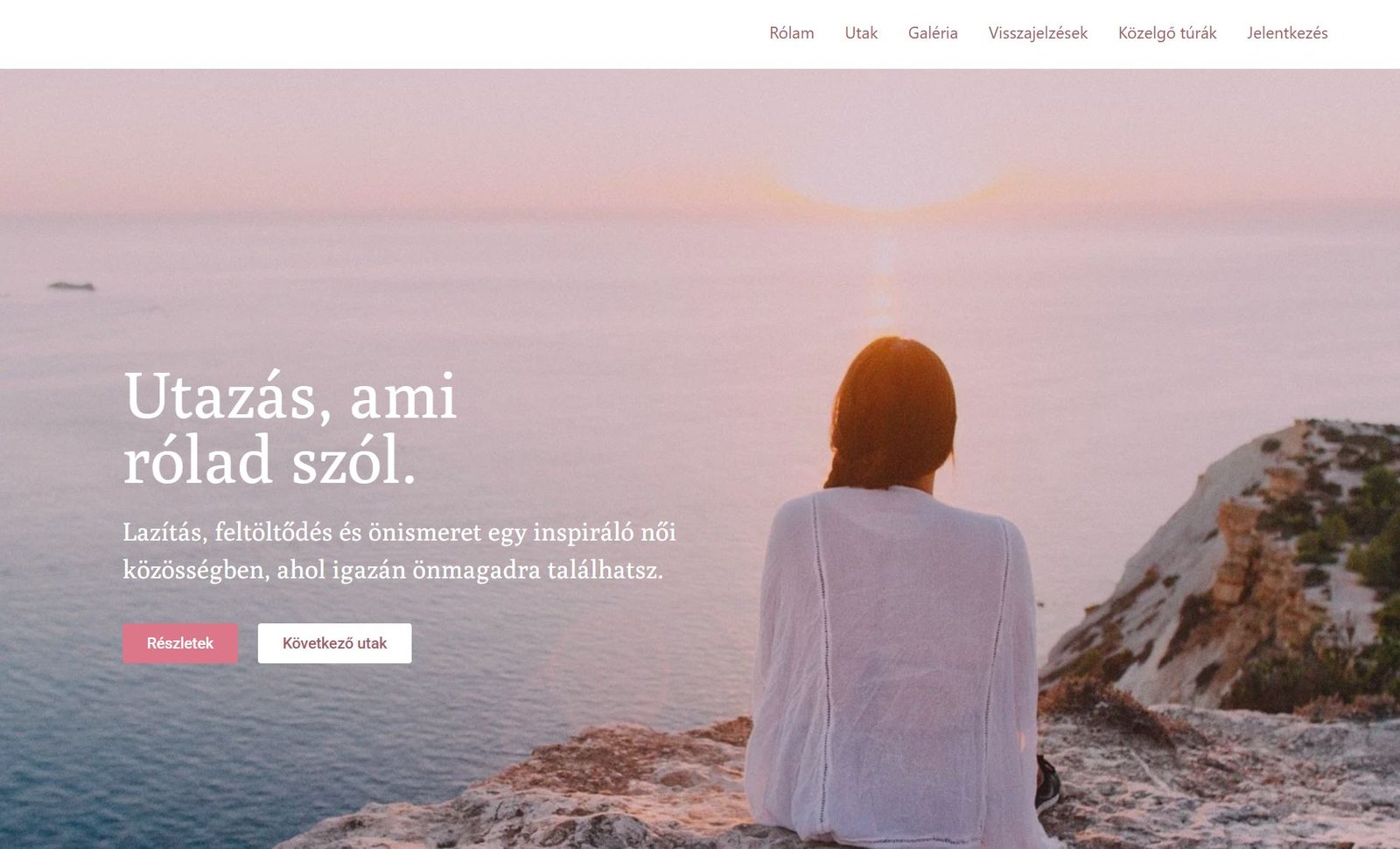Open the Rólam navigation link
The image size is (1400, 849).
pyautogui.click(x=791, y=33)
